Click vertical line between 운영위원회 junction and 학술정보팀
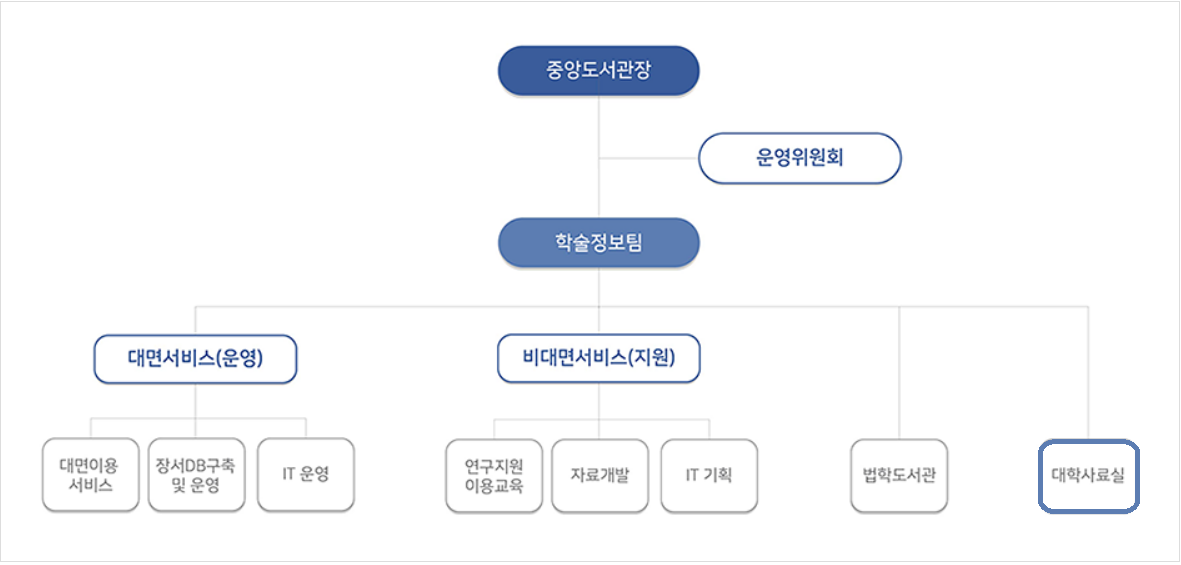The width and height of the screenshot is (1181, 565). pos(599,188)
